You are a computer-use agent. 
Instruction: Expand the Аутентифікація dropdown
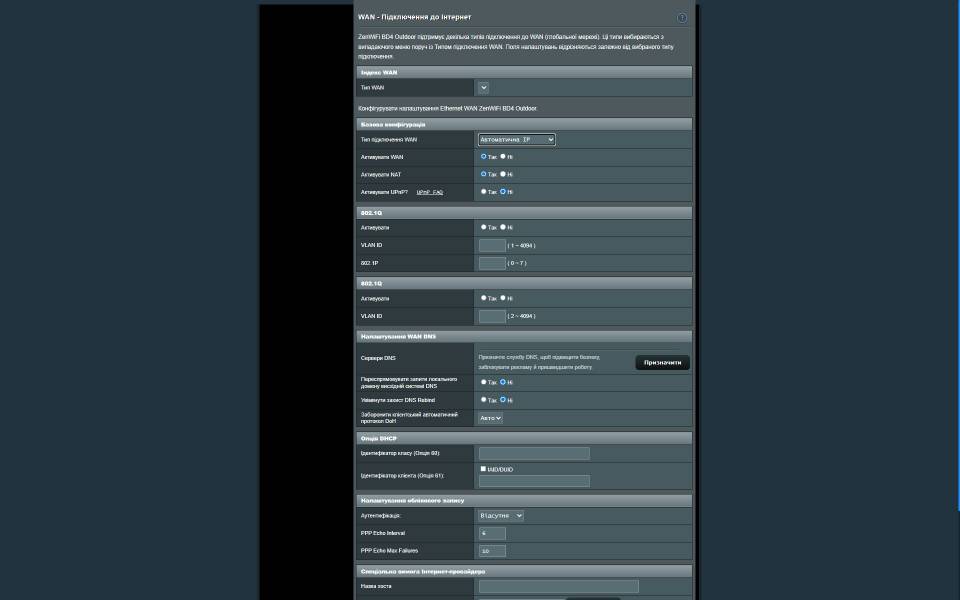(500, 516)
